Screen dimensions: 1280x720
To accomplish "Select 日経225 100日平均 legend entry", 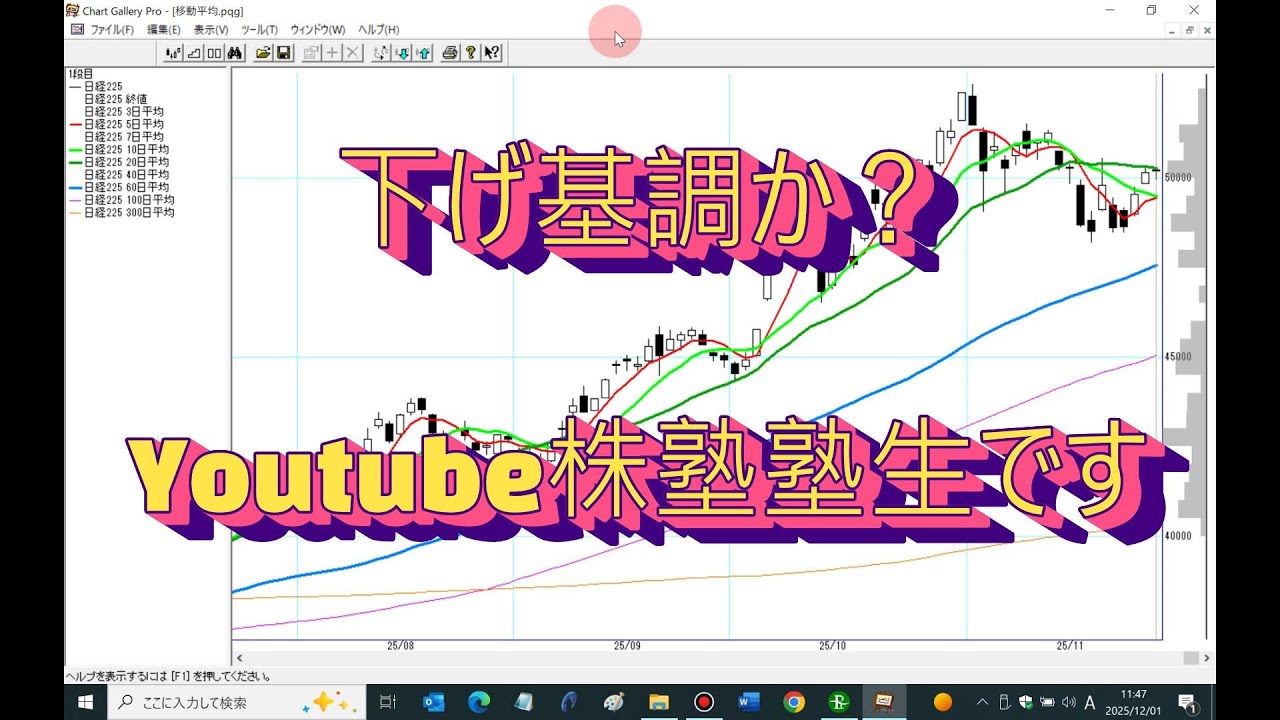I will pyautogui.click(x=129, y=200).
